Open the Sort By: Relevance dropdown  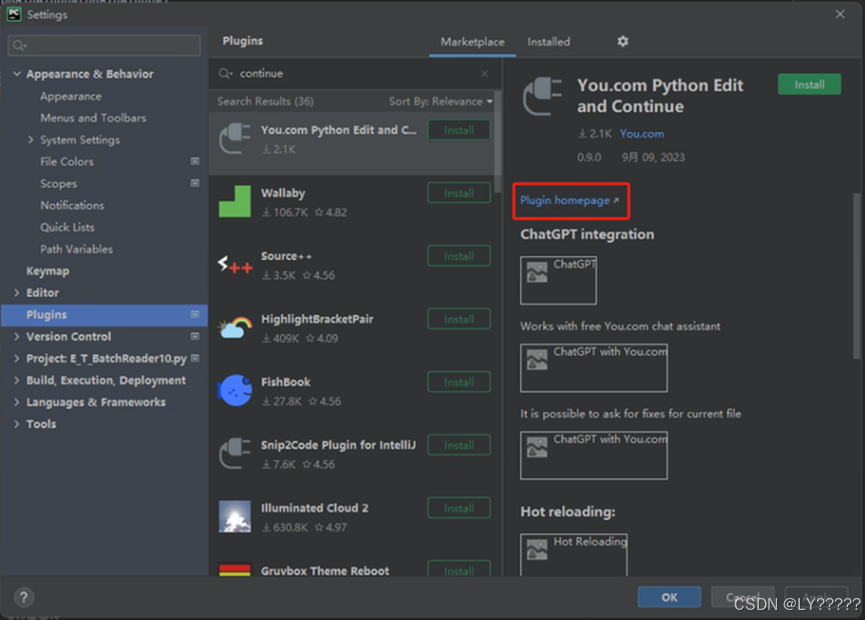coord(441,101)
